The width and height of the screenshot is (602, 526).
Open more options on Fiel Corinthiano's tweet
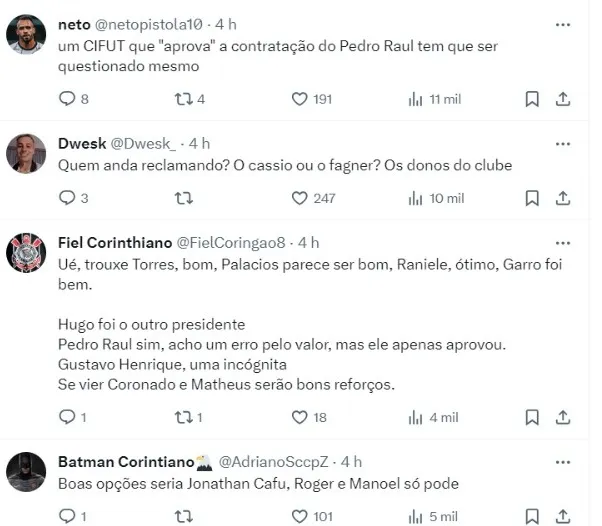click(563, 243)
